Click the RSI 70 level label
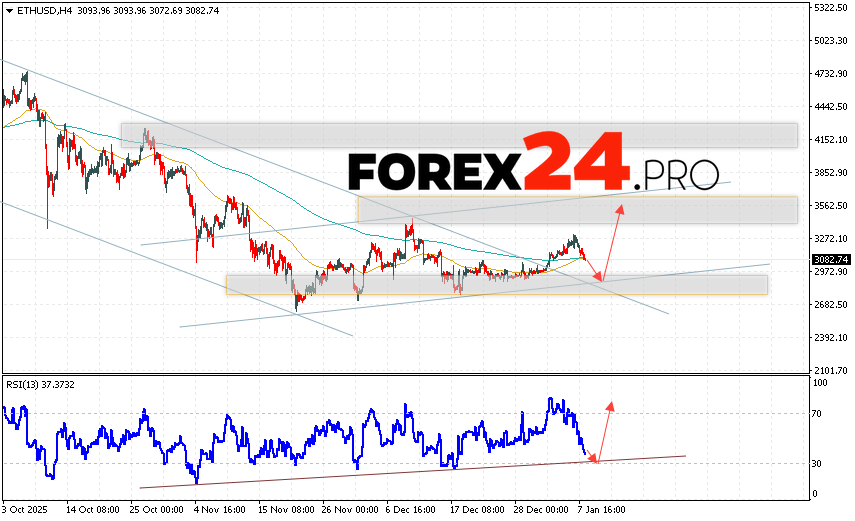Screen dimensions: 855x521 point(819,412)
